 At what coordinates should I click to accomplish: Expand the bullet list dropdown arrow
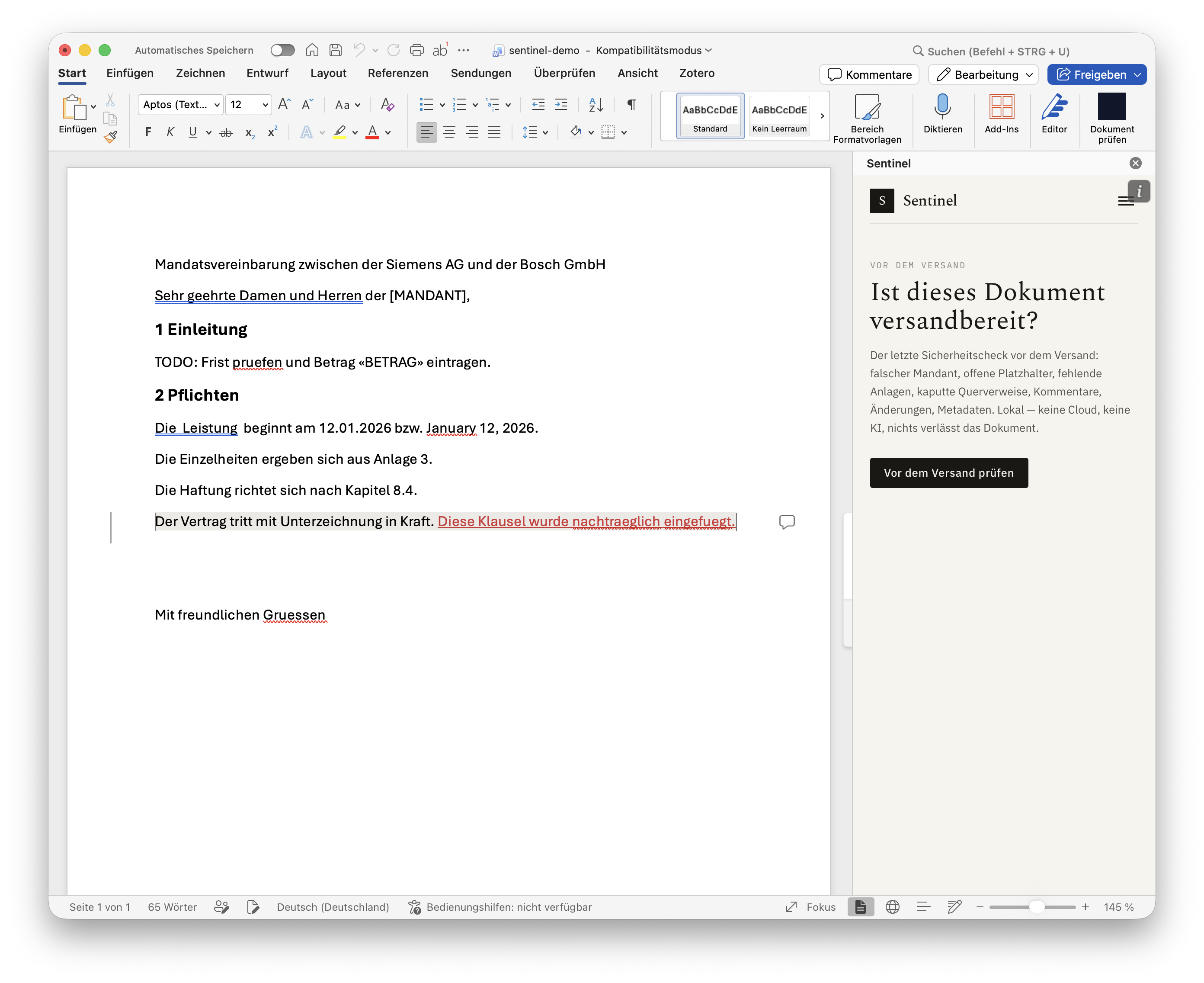pyautogui.click(x=443, y=105)
